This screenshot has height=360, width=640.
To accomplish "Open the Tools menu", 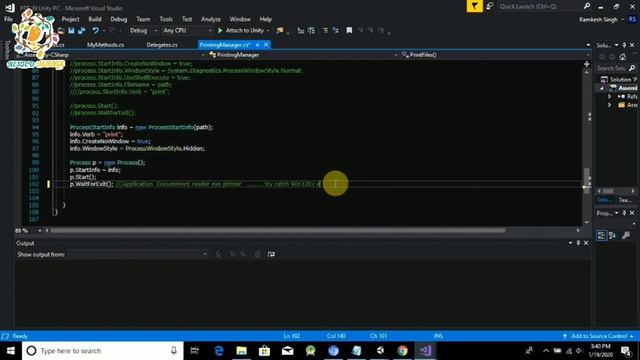I will coord(166,19).
